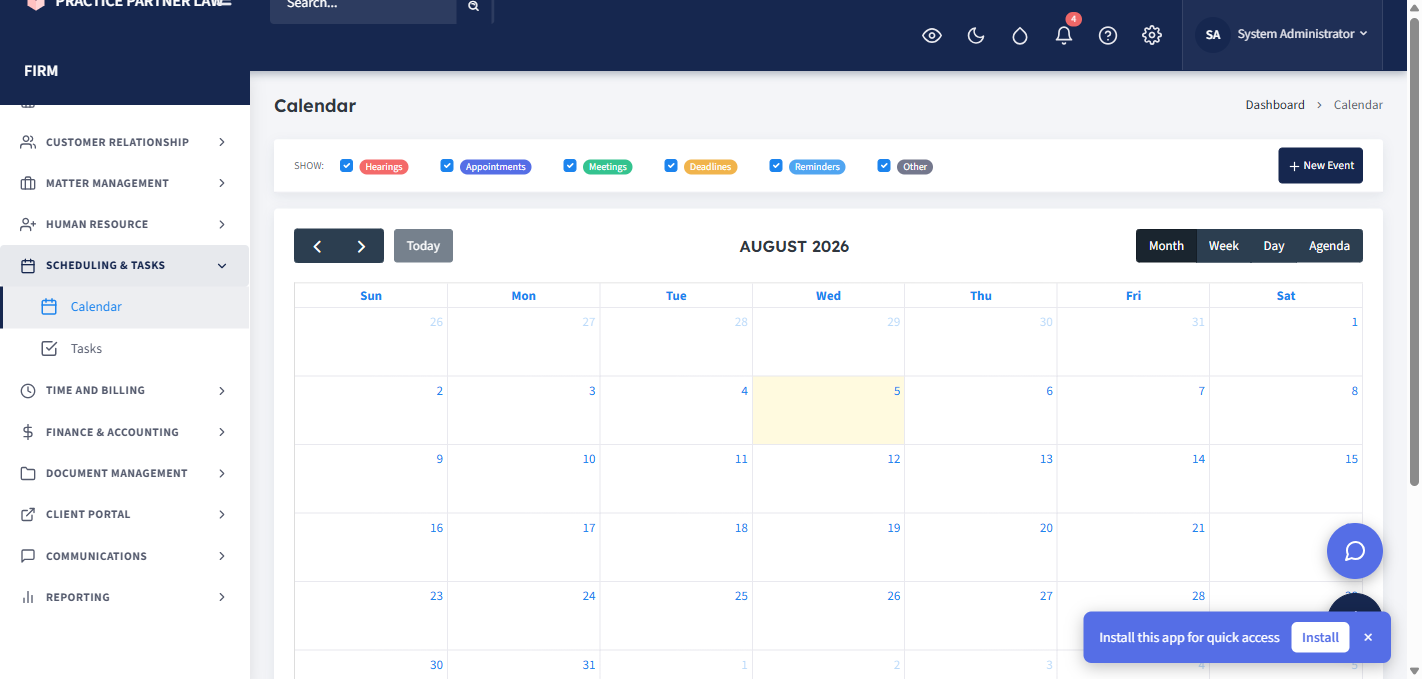1422x679 pixels.
Task: Click date number 12 in calendar
Action: click(x=894, y=459)
